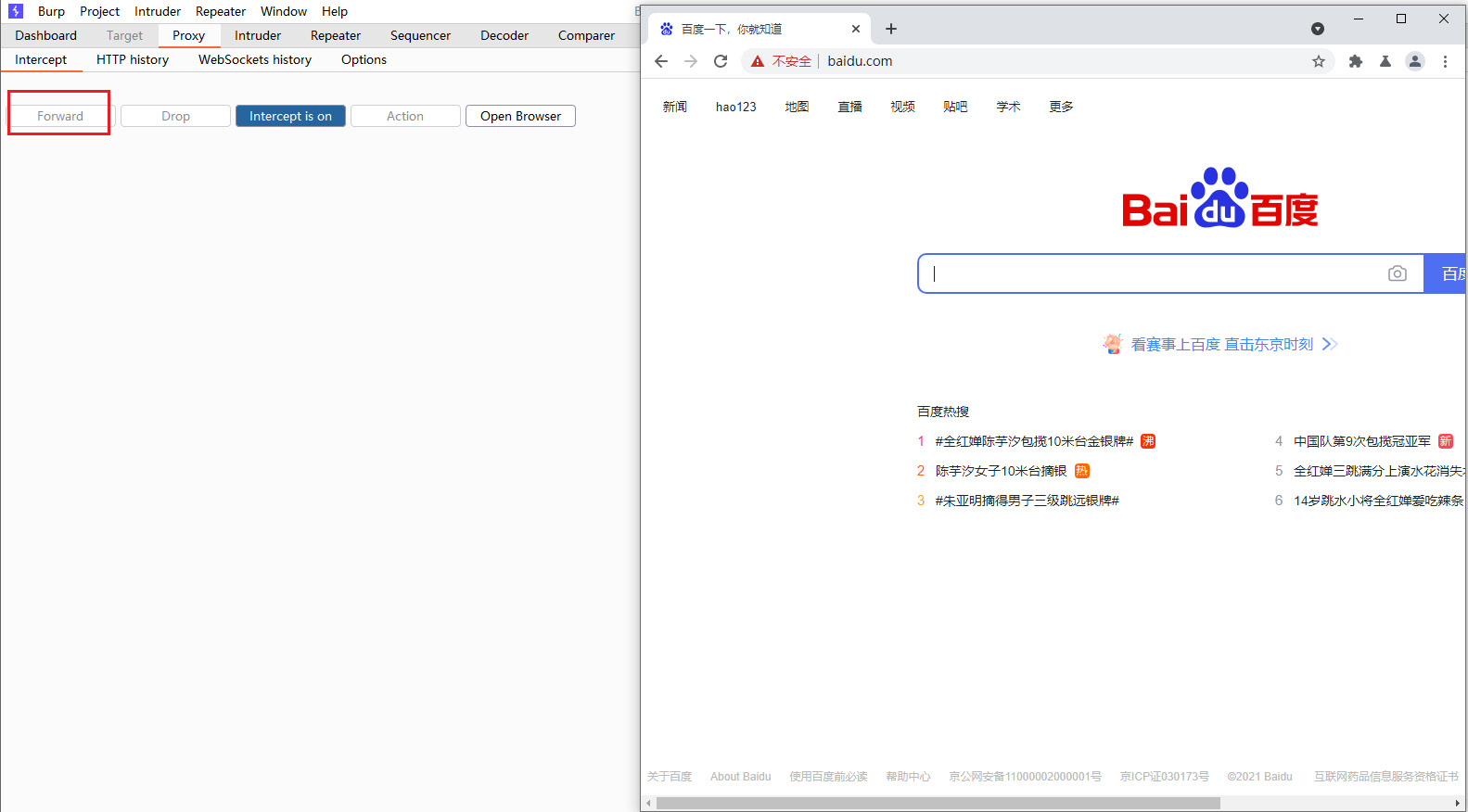
Task: Switch to the Decoder tab
Action: pyautogui.click(x=504, y=35)
